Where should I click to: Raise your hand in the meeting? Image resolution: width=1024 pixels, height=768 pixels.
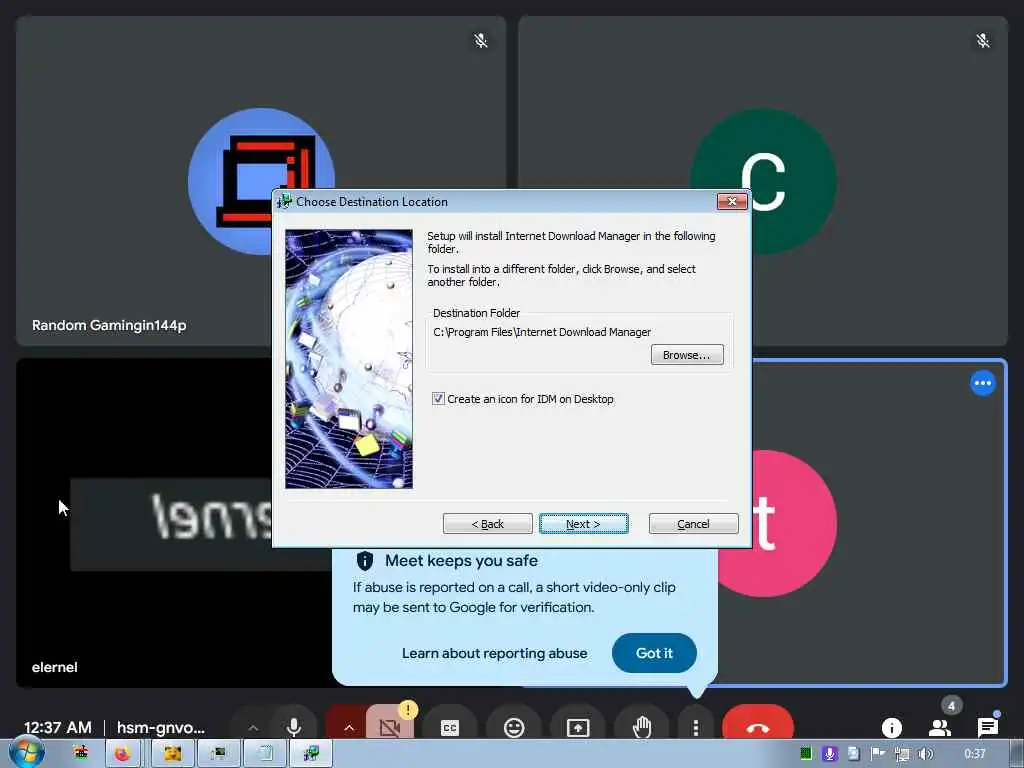tap(642, 726)
